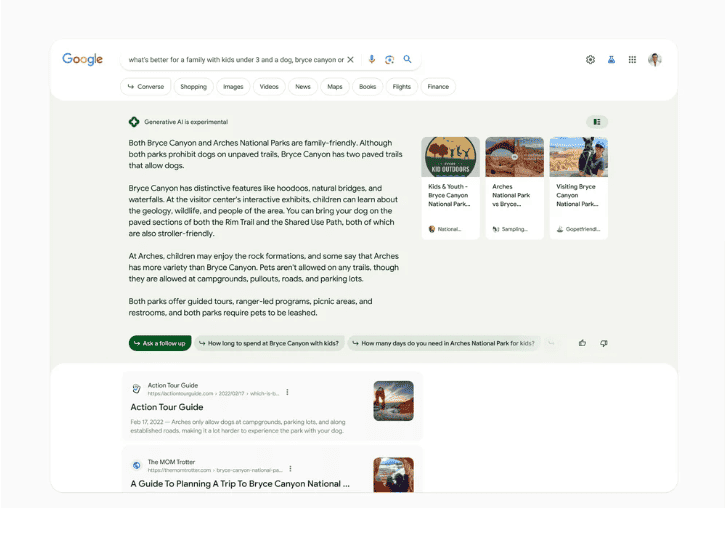Image resolution: width=725 pixels, height=540 pixels.
Task: Switch to Finance results
Action: click(438, 86)
